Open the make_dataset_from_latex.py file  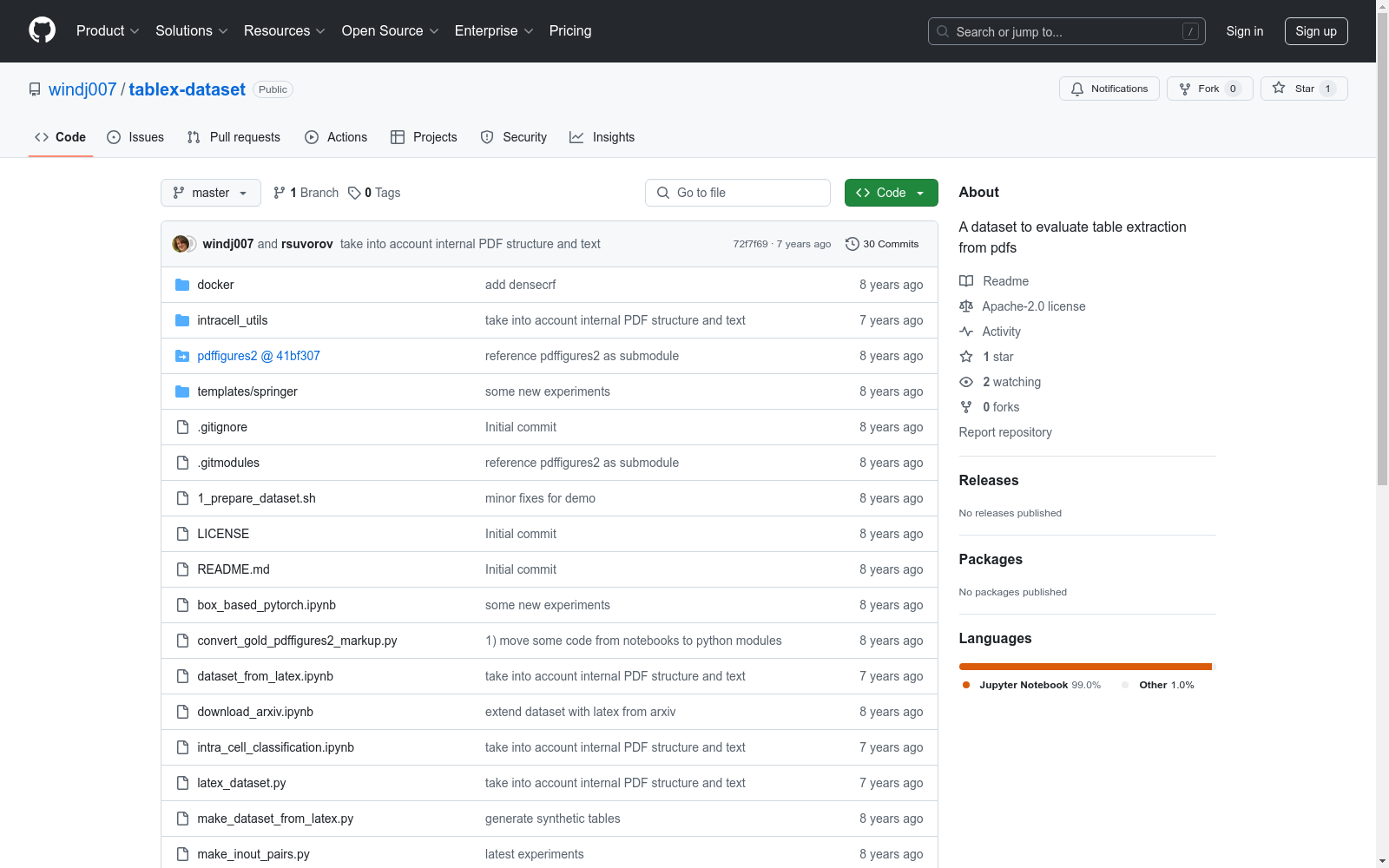point(275,819)
